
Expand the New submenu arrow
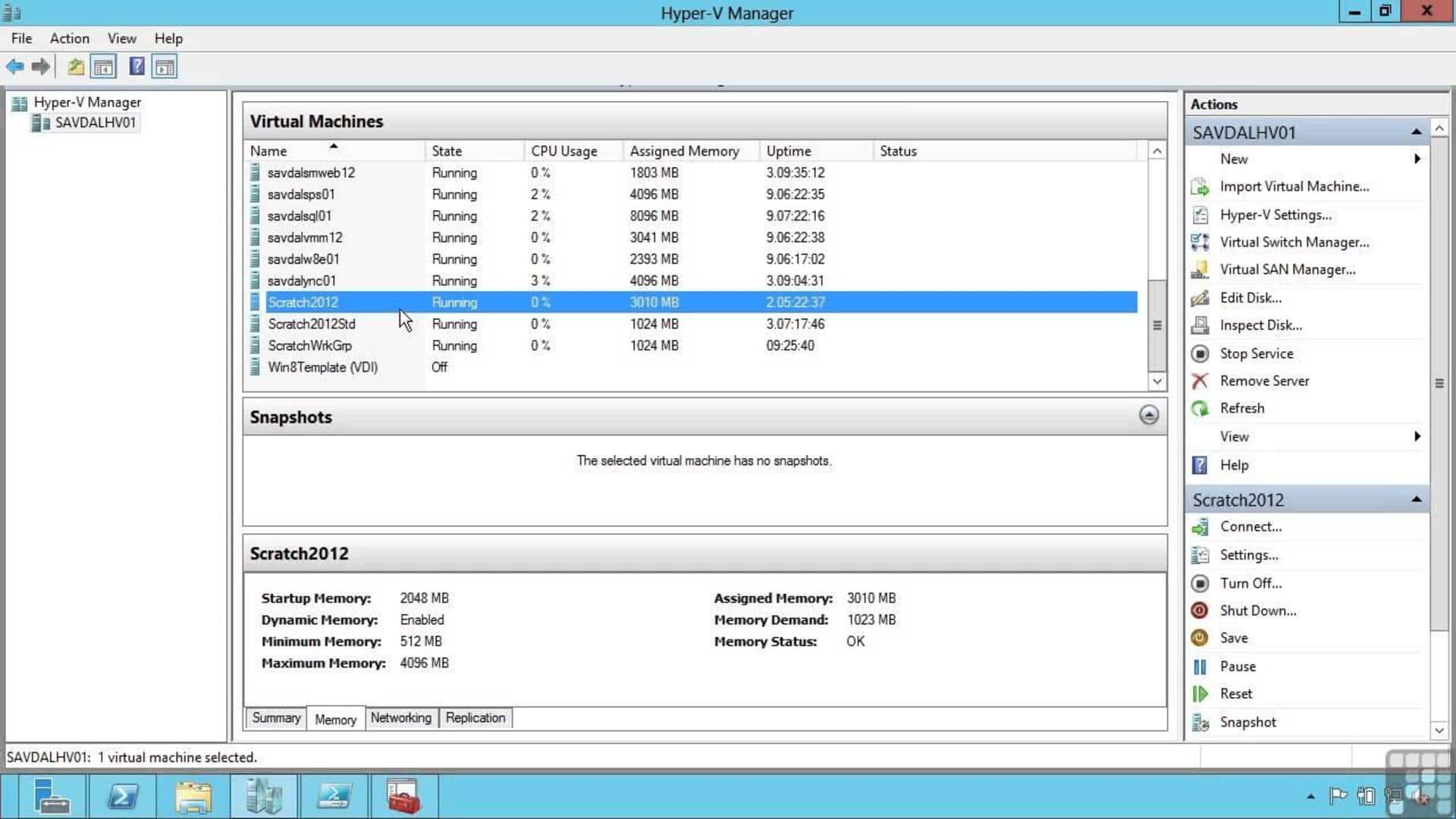pos(1417,158)
